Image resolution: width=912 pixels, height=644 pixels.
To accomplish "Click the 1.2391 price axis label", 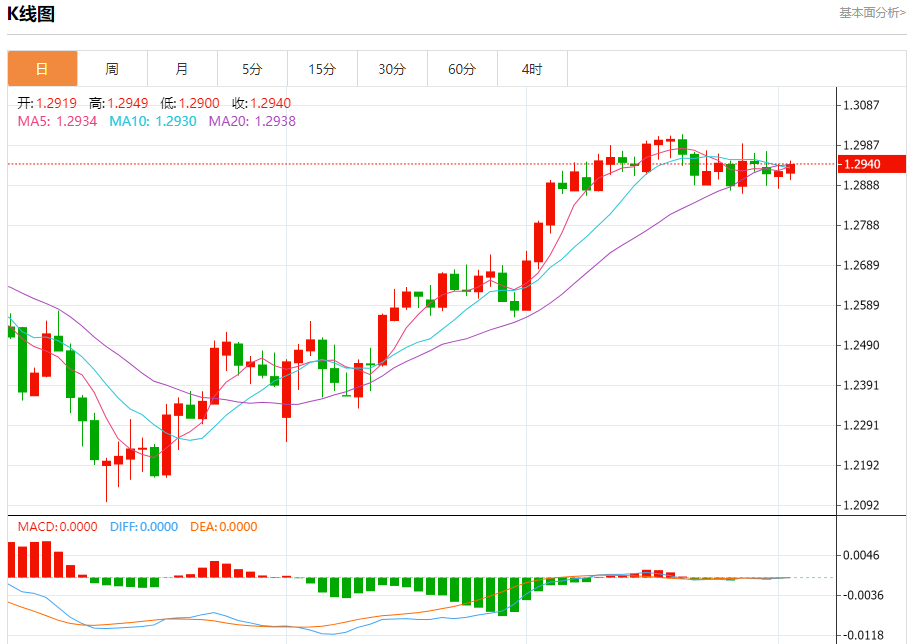I will [x=861, y=385].
